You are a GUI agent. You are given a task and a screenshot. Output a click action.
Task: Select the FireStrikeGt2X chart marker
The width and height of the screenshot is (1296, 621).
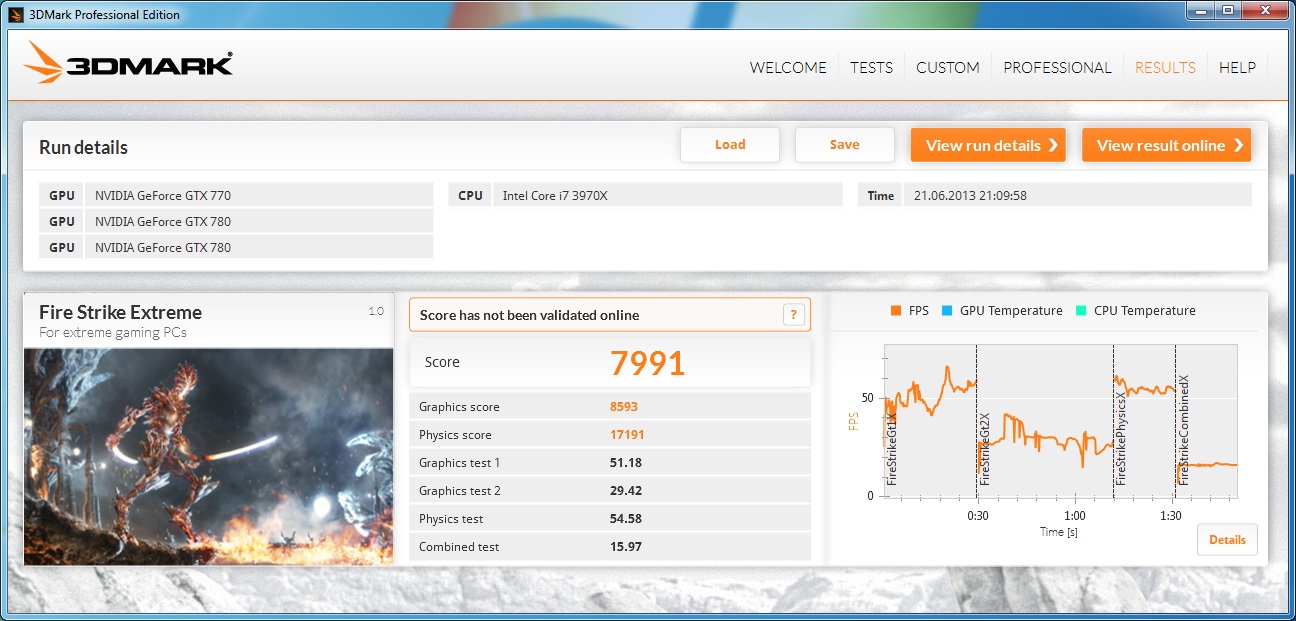[984, 450]
